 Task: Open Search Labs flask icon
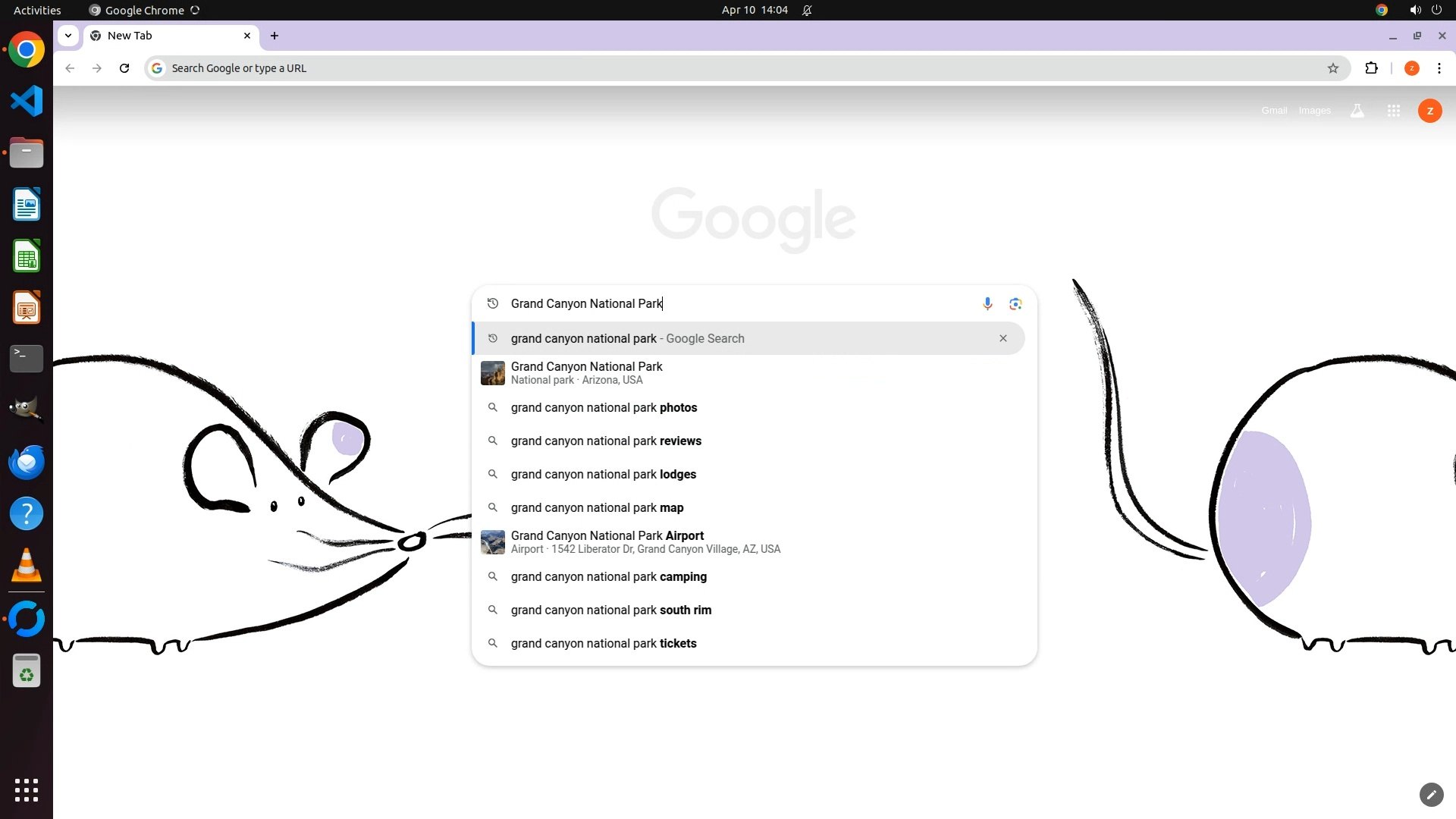tap(1357, 111)
